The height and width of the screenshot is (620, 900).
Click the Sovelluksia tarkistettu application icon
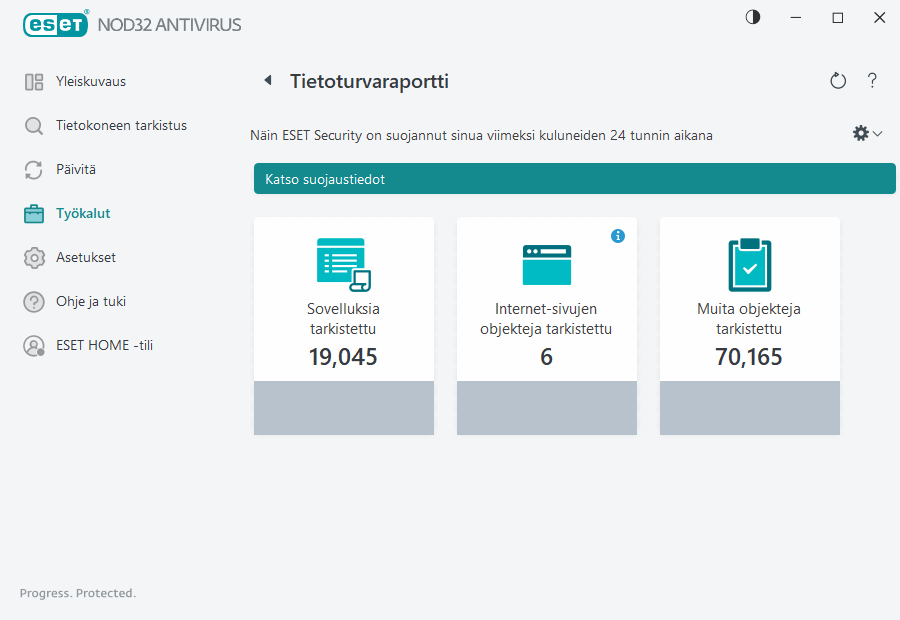click(343, 263)
